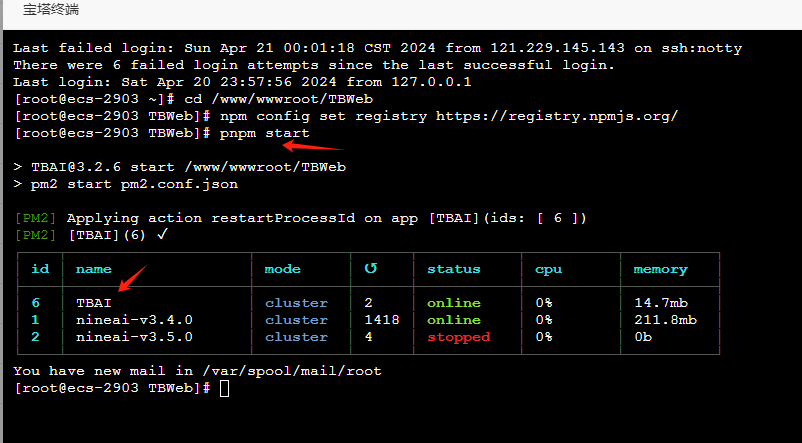Place cursor at the terminal prompt cursor block
802x443 pixels.
(224, 388)
